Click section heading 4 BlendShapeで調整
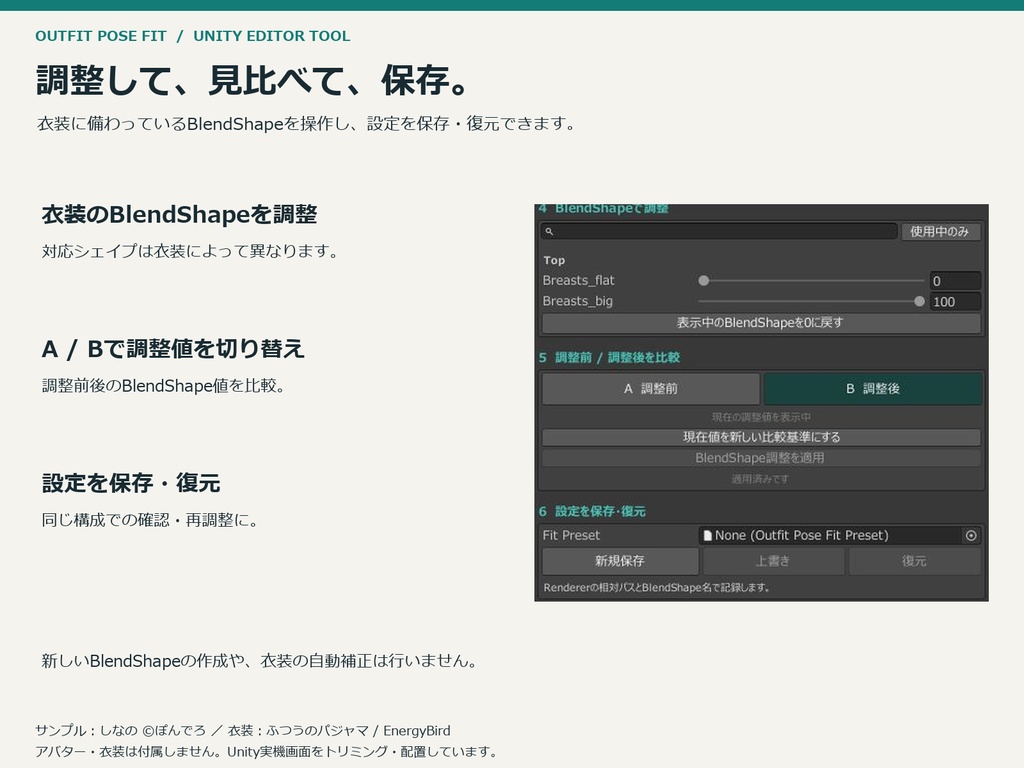This screenshot has width=1024, height=768. (603, 209)
